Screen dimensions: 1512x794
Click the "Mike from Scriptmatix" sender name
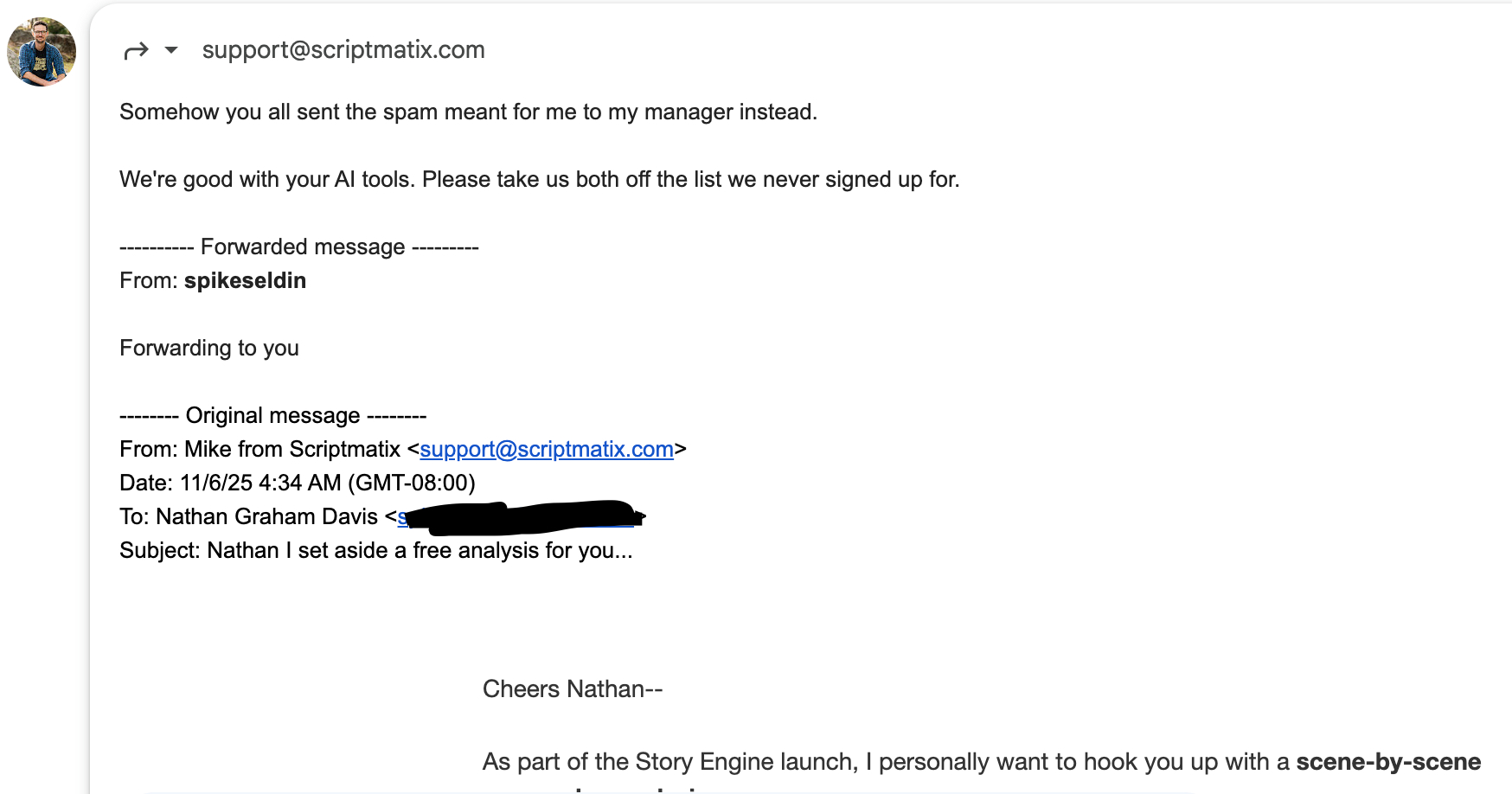292,450
